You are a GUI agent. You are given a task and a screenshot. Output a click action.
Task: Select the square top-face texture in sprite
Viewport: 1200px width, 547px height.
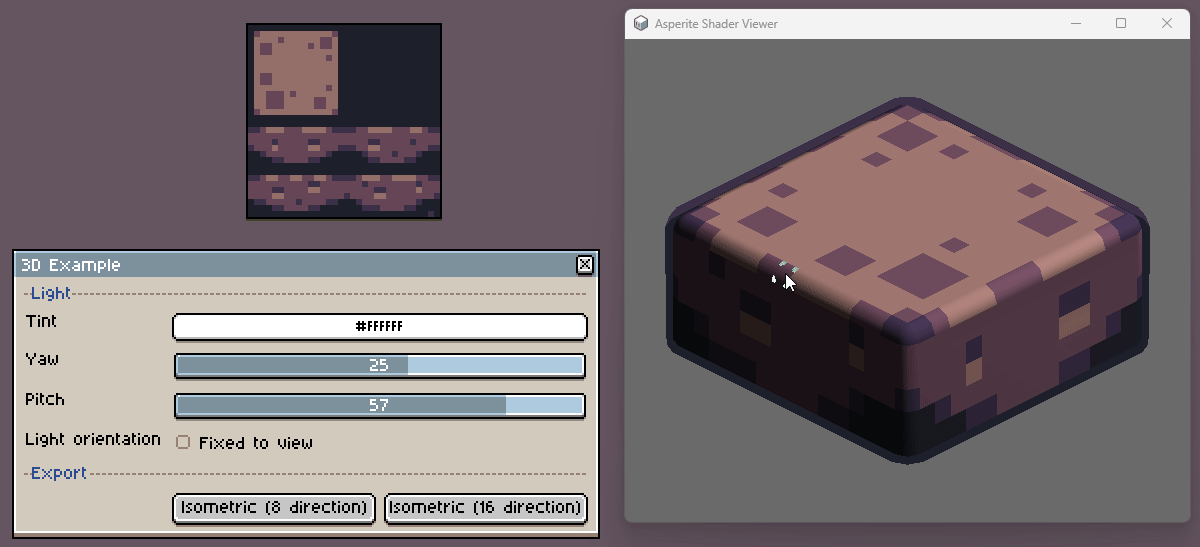(295, 71)
